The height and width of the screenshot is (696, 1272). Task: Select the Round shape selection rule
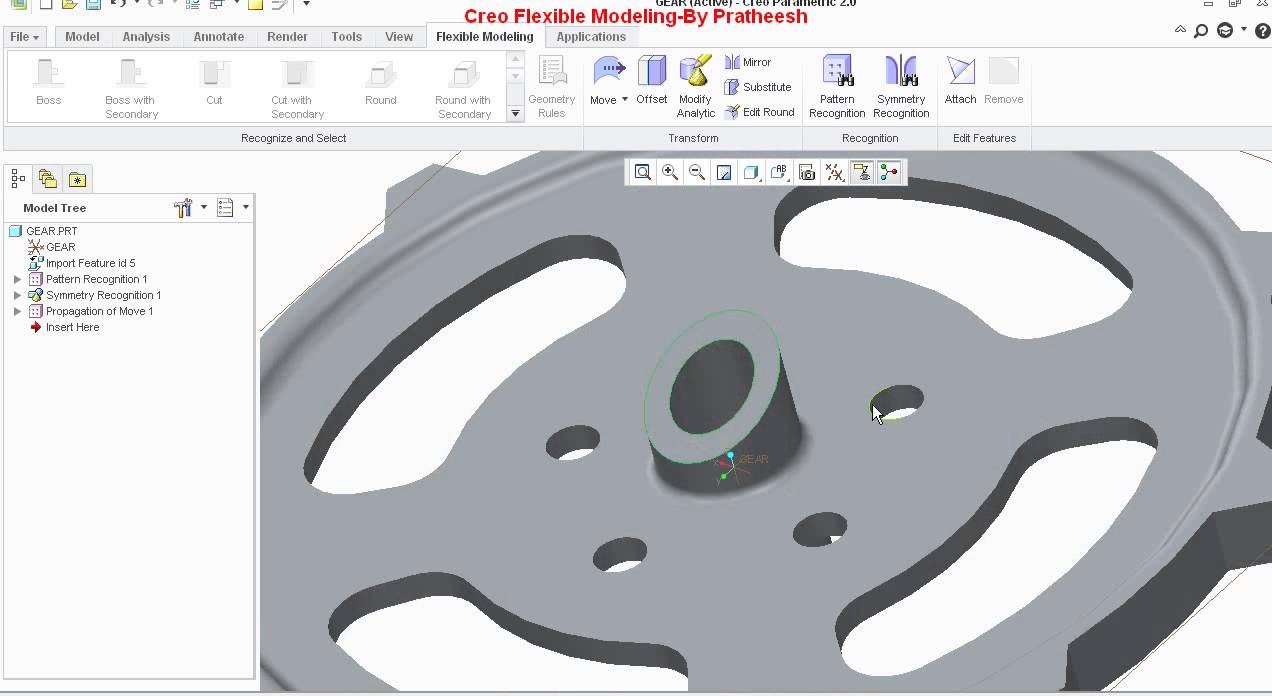[380, 82]
